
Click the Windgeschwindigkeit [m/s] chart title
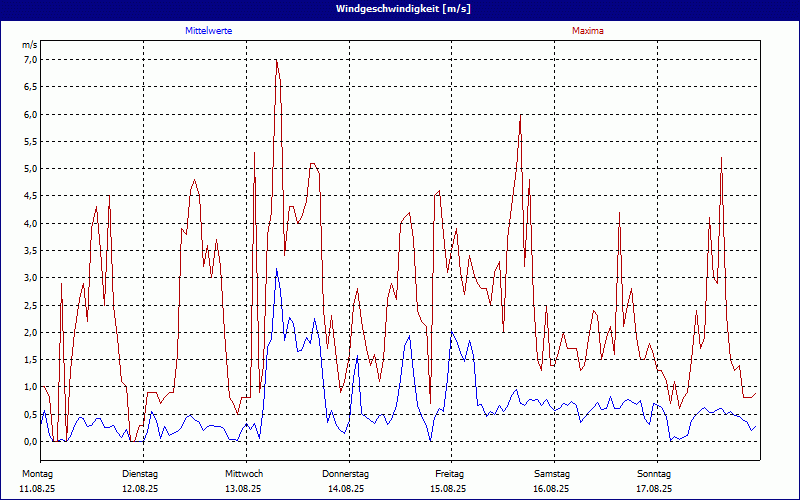400,9
